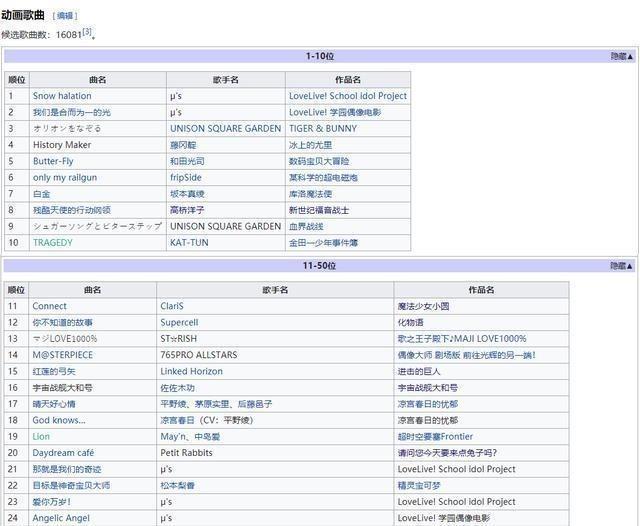Open 和田光司 singer link
The width and height of the screenshot is (640, 526).
pos(187,161)
